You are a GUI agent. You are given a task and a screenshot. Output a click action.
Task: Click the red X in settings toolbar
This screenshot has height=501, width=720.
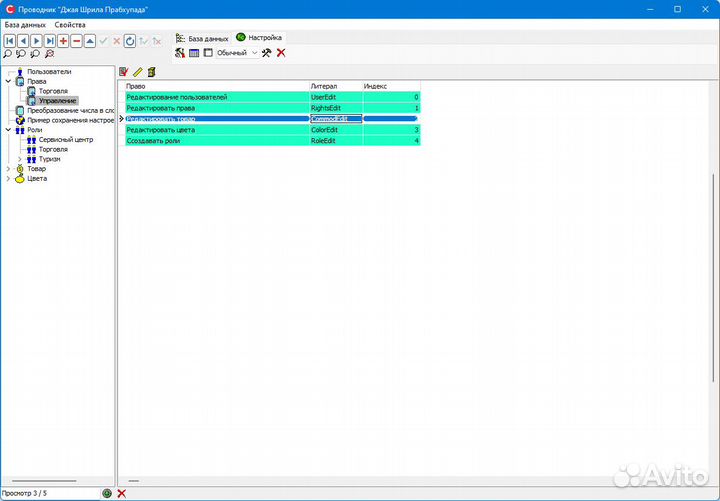[x=281, y=53]
